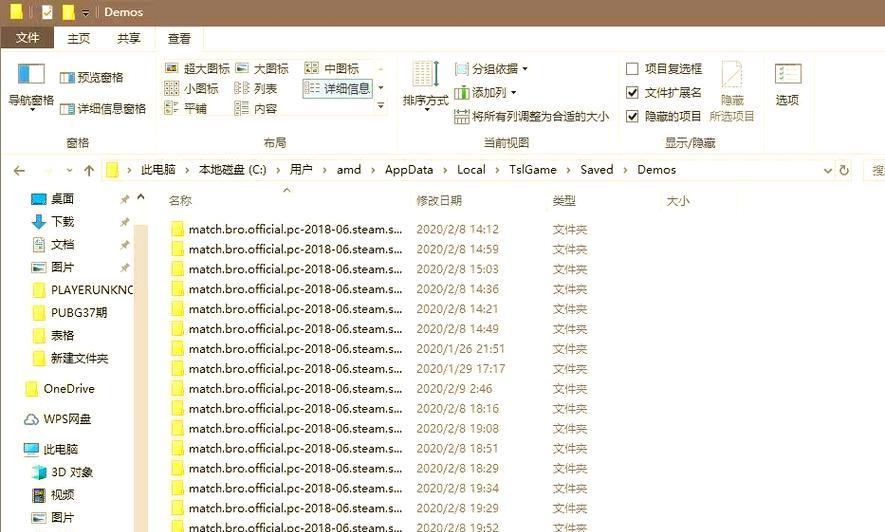Select 详细信息 layout option
Screen dimensions: 885x532
[x=338, y=88]
